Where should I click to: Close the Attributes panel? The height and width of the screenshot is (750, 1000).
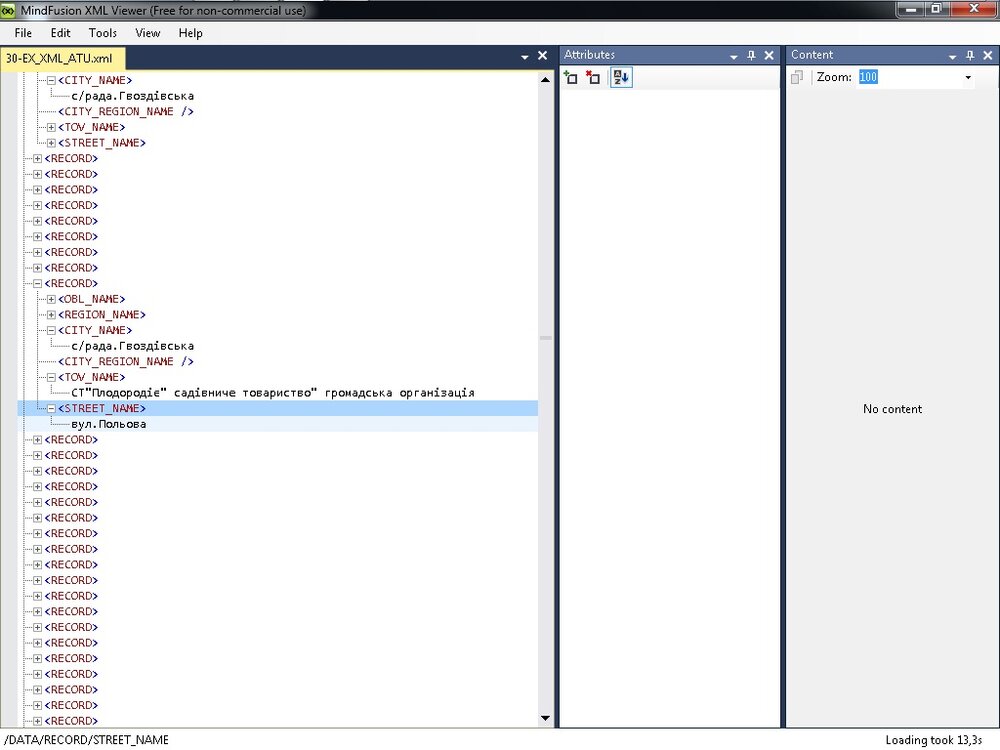(x=769, y=56)
